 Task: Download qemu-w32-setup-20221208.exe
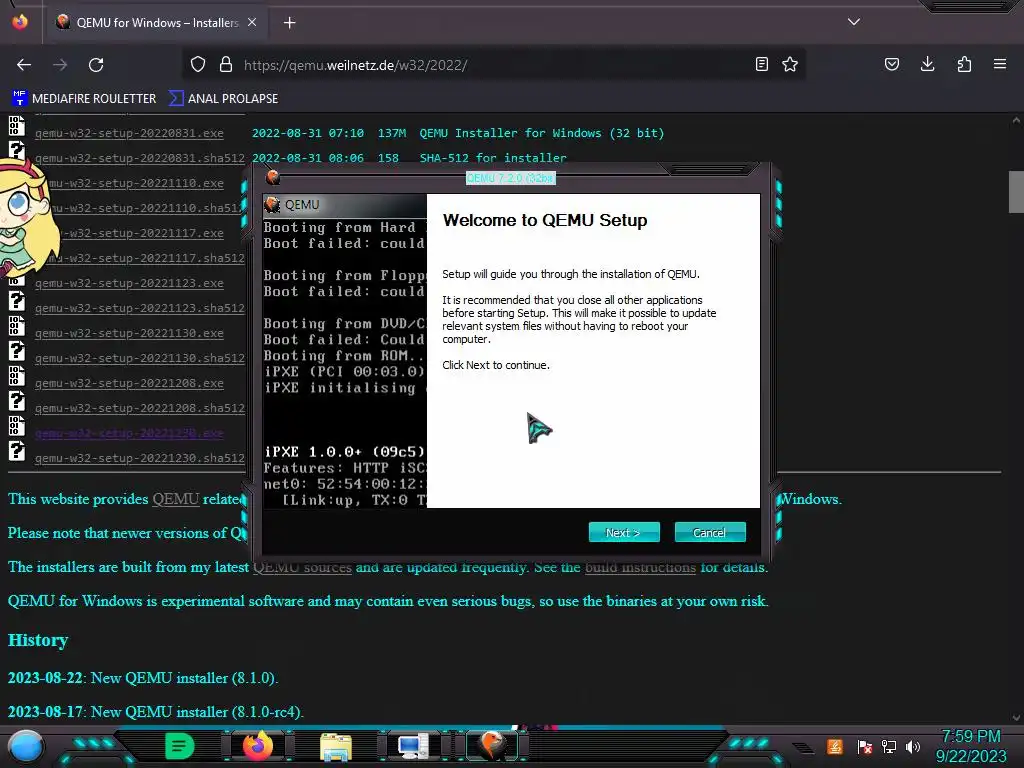129,383
